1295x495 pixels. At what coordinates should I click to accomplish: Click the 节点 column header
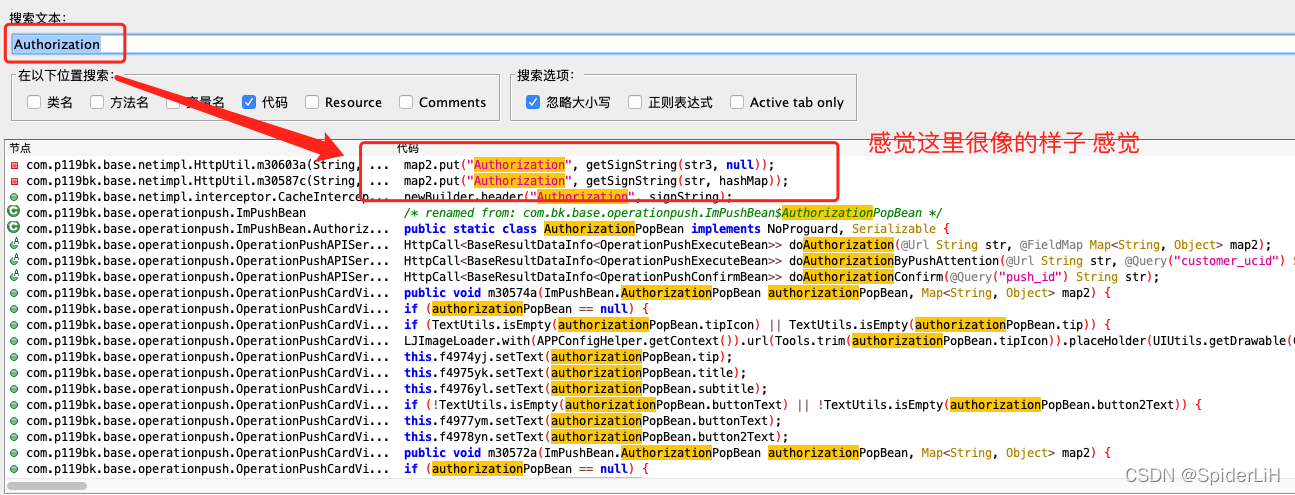(20, 148)
